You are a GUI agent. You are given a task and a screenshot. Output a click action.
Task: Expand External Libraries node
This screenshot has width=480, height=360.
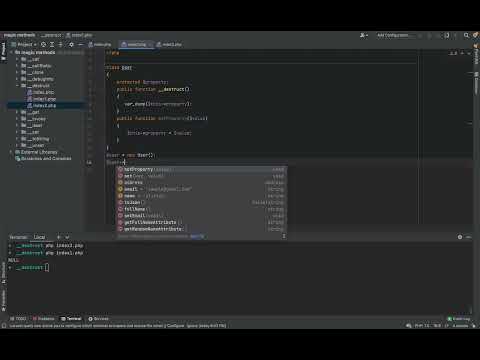11,152
